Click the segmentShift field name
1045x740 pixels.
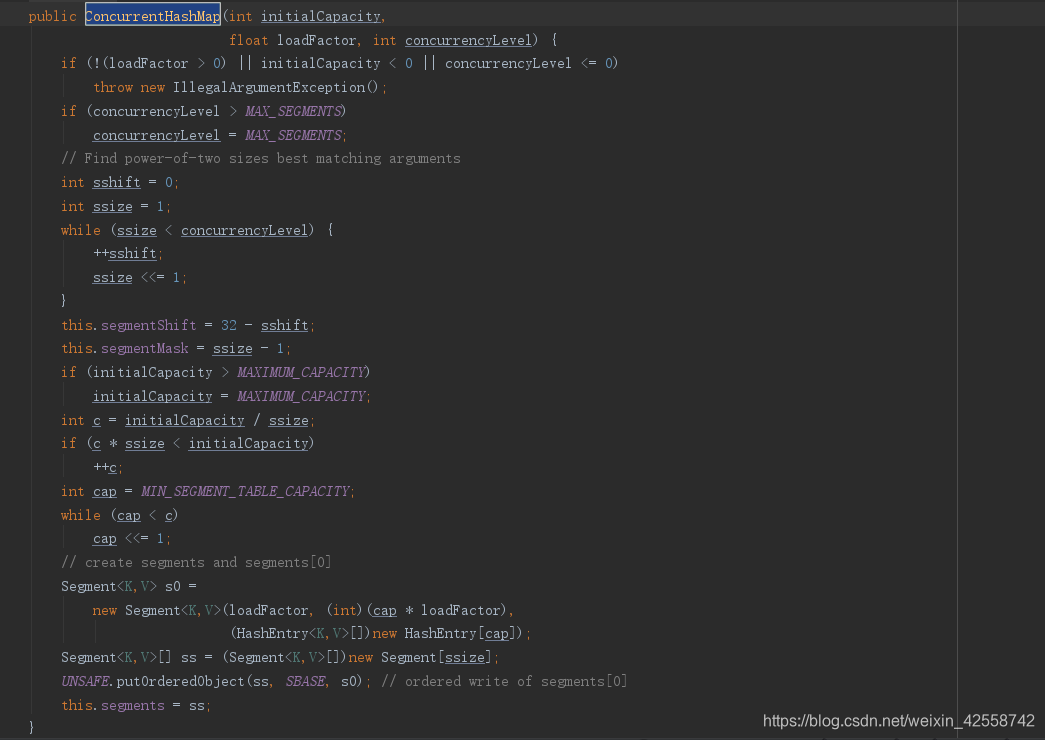(x=149, y=325)
